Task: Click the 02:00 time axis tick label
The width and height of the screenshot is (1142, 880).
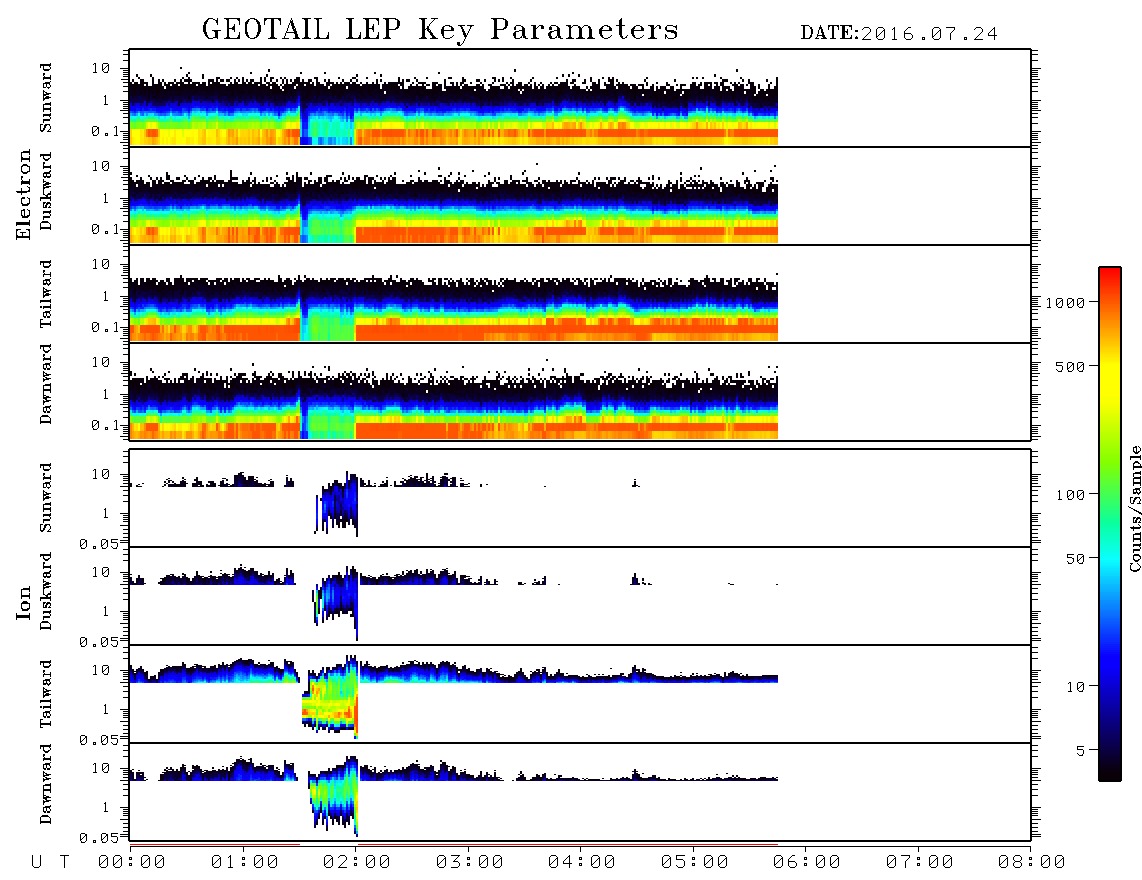Action: (x=357, y=863)
